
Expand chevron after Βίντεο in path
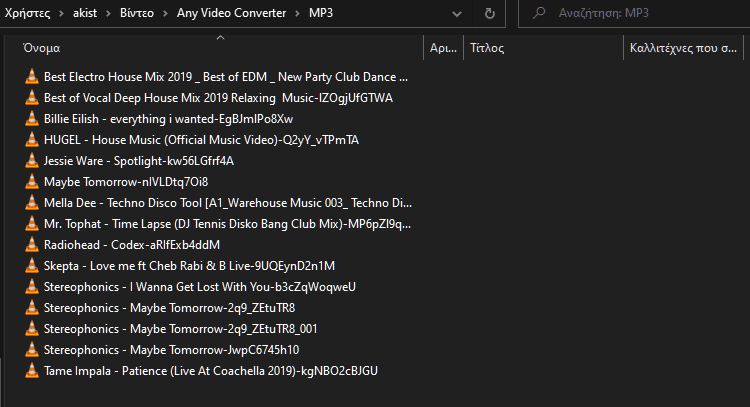click(x=165, y=13)
